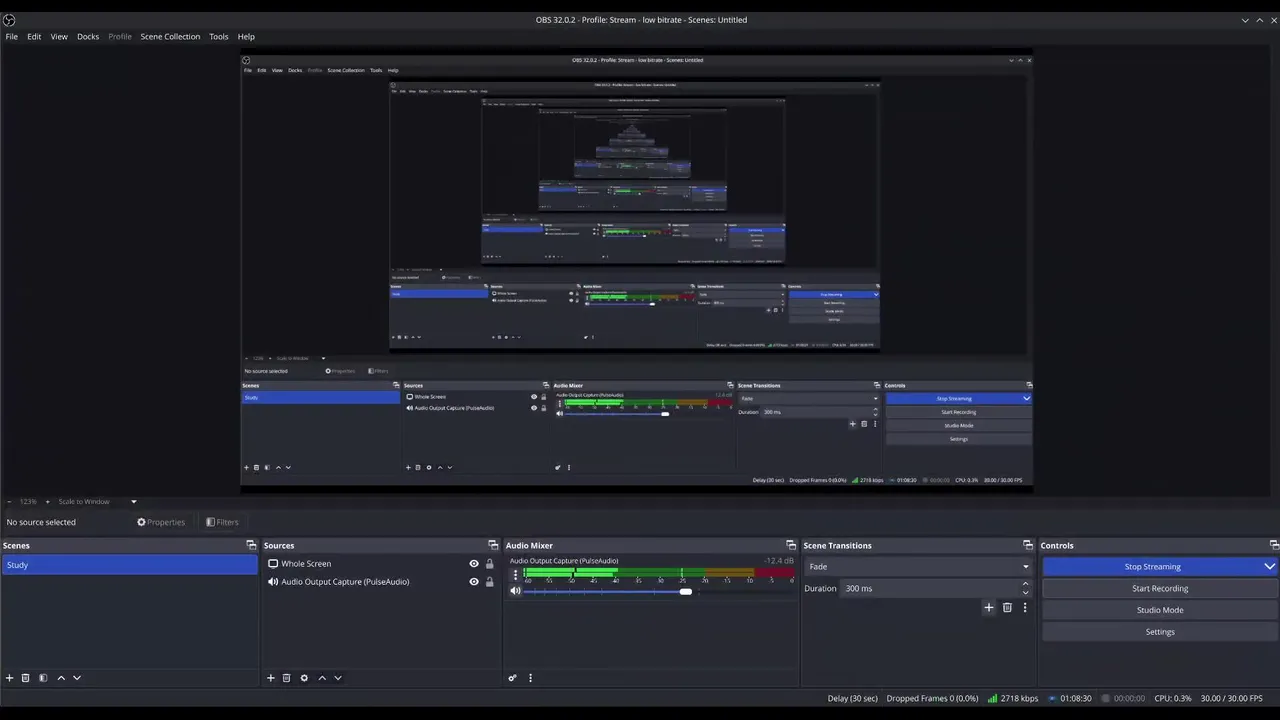Float the Audio Mixer dock
This screenshot has height=720, width=1280.
[791, 545]
